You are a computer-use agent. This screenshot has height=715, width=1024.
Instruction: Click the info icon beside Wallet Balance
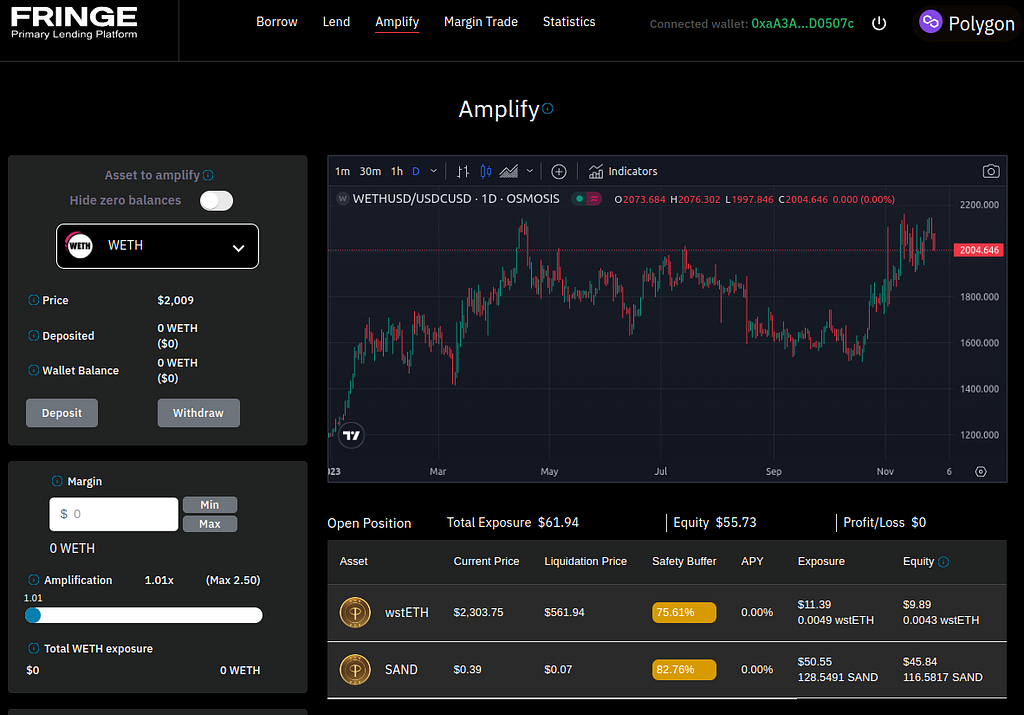(33, 370)
